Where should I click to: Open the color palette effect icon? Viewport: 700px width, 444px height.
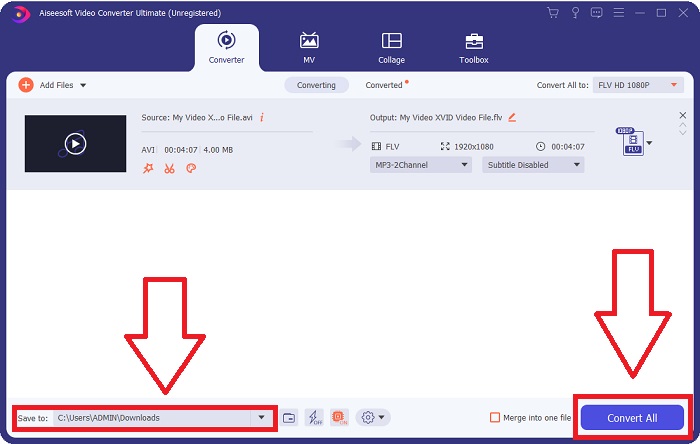(191, 168)
